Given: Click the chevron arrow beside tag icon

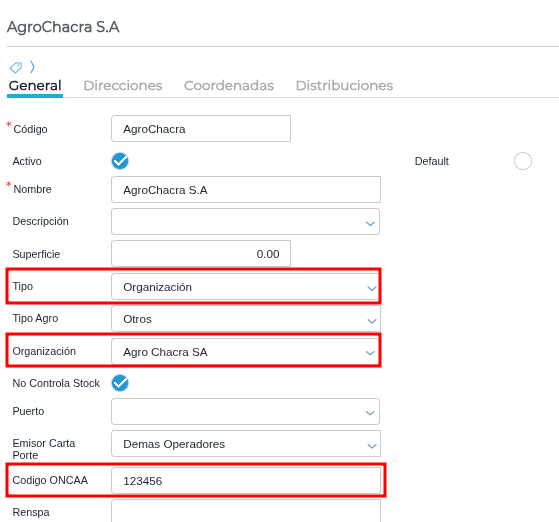Looking at the screenshot, I should 32,67.
